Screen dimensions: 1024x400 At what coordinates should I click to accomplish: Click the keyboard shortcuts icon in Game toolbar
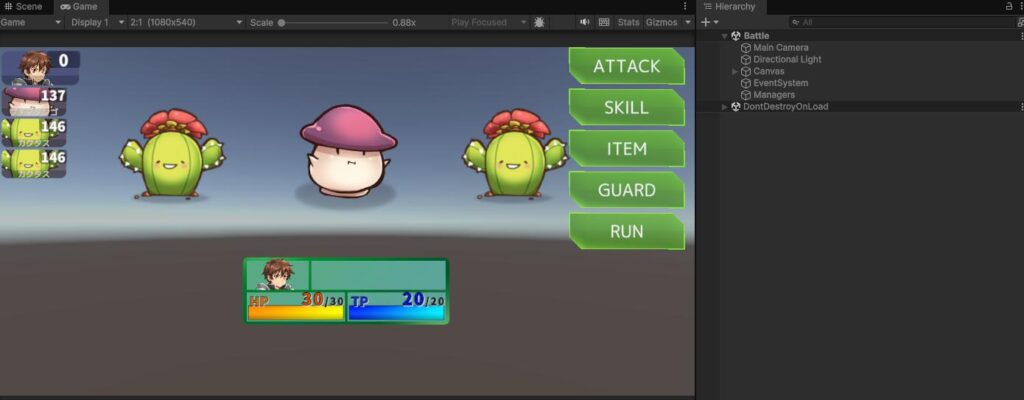pyautogui.click(x=604, y=22)
